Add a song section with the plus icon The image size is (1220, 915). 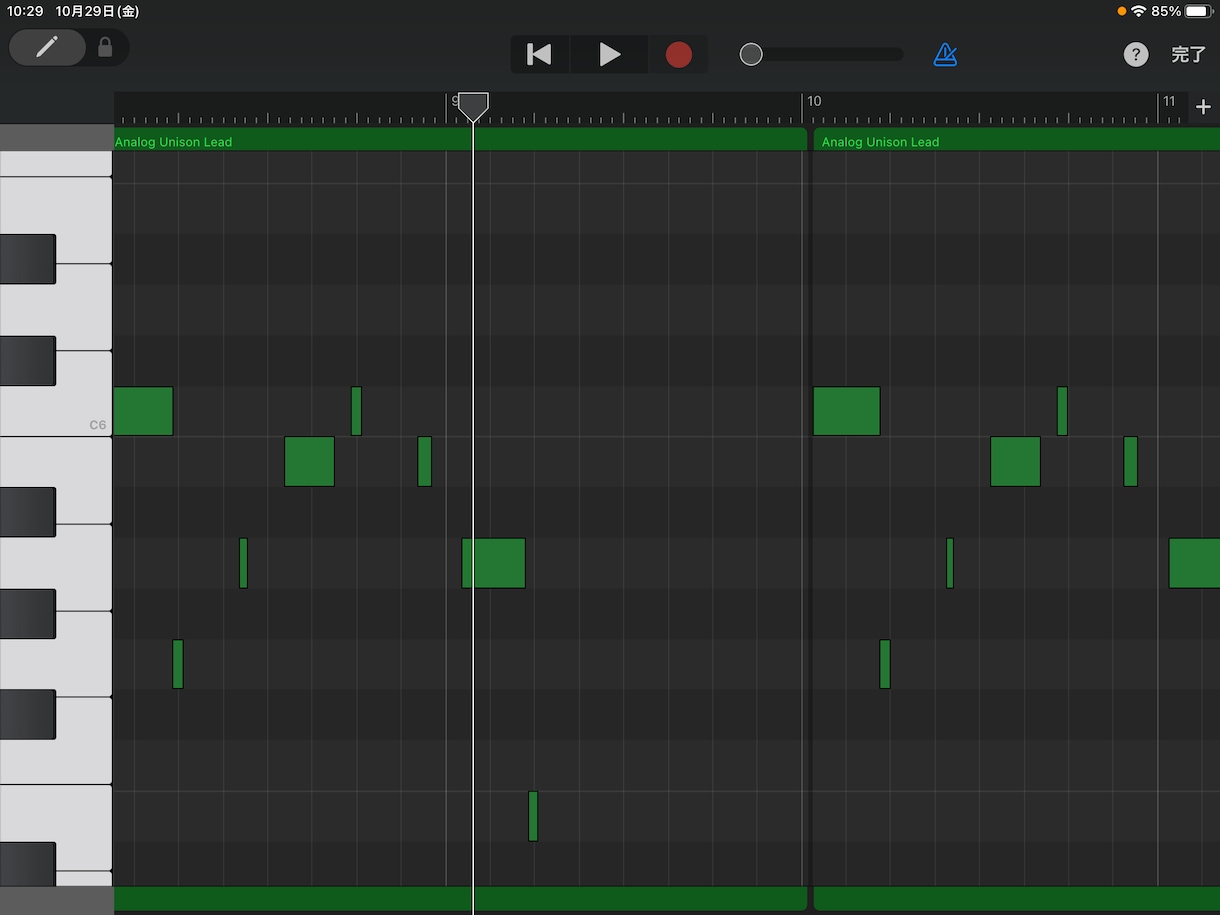tap(1203, 107)
